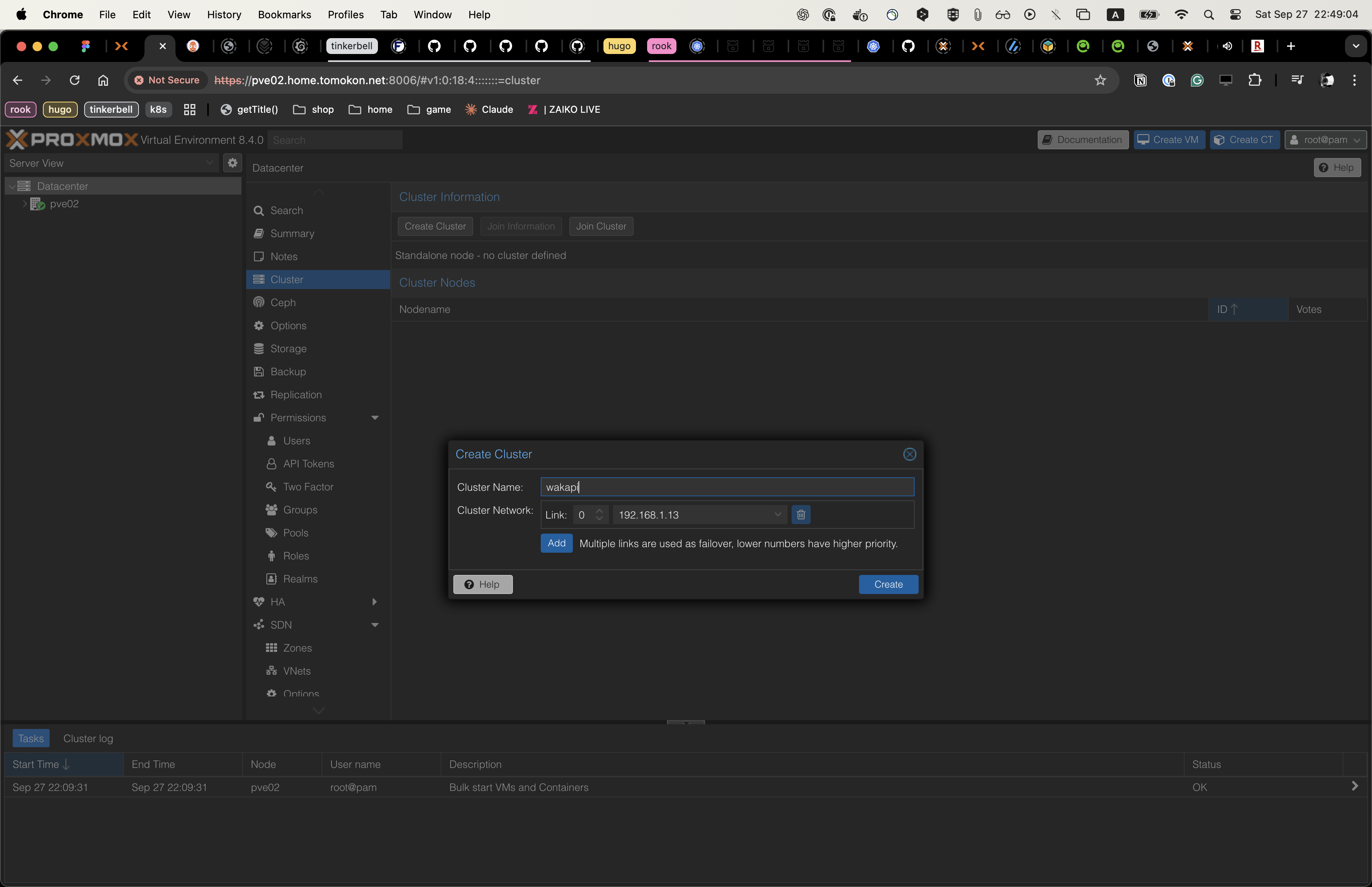This screenshot has width=1372, height=887.
Task: Collapse the Permissions submenu
Action: click(375, 418)
